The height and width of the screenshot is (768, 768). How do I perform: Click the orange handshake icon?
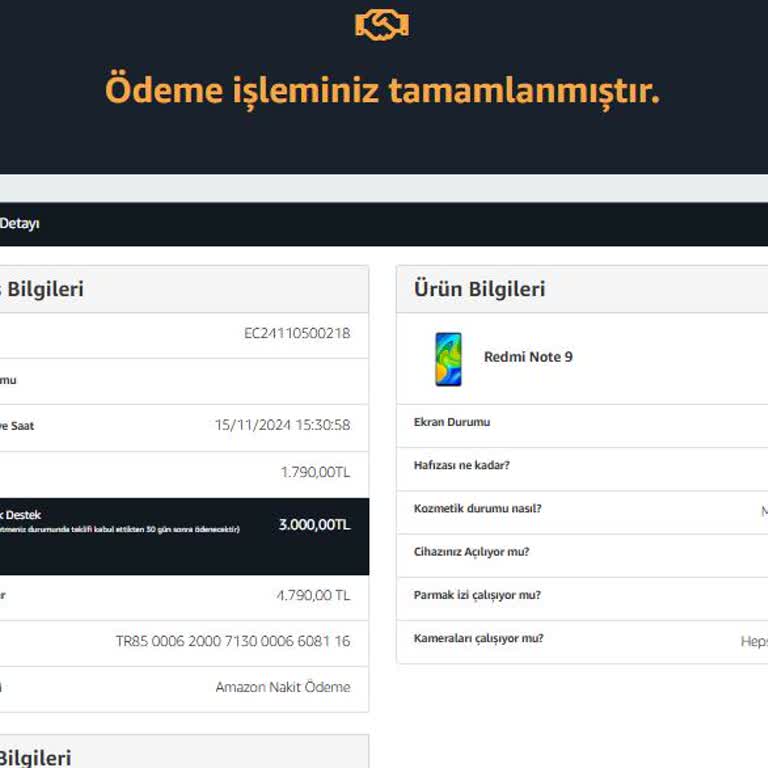(x=382, y=26)
